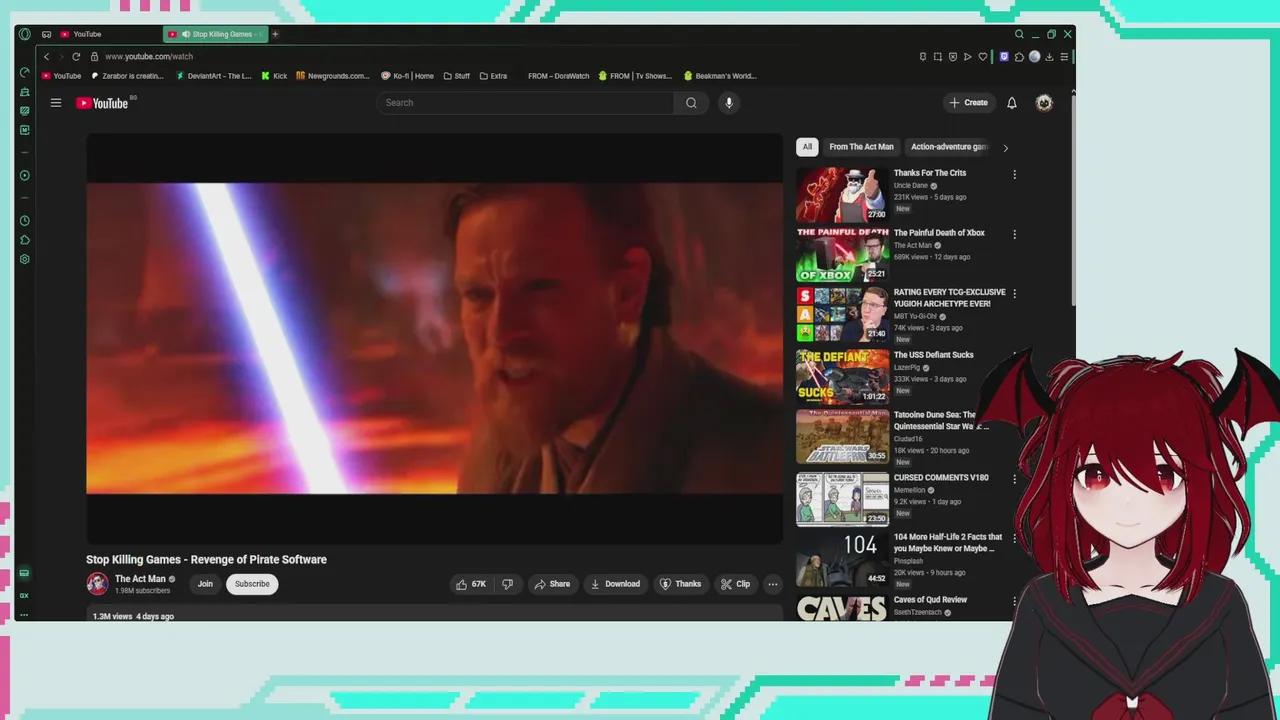Open The Act Man channel name link
This screenshot has width=1280, height=720.
pos(140,579)
